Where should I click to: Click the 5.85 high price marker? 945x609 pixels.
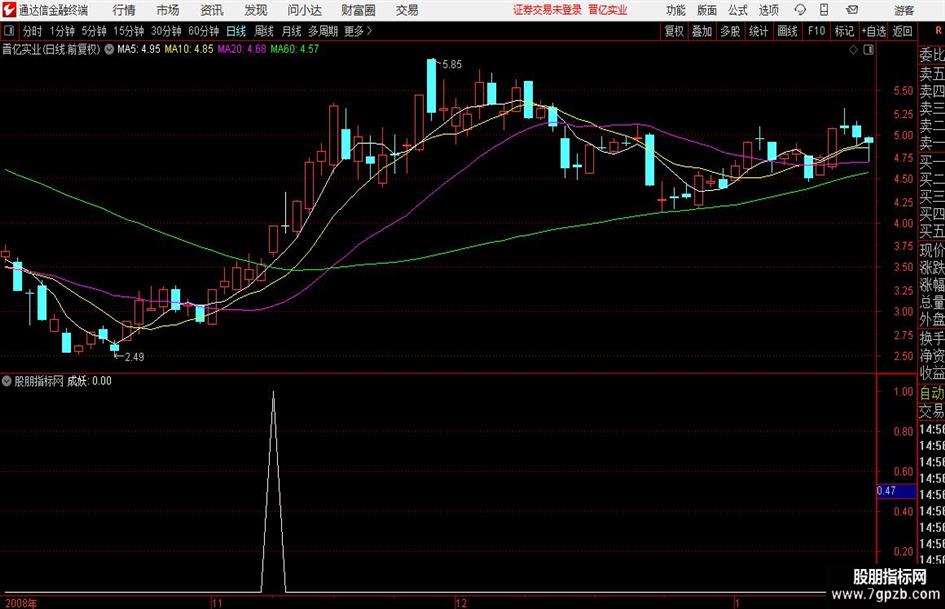451,64
